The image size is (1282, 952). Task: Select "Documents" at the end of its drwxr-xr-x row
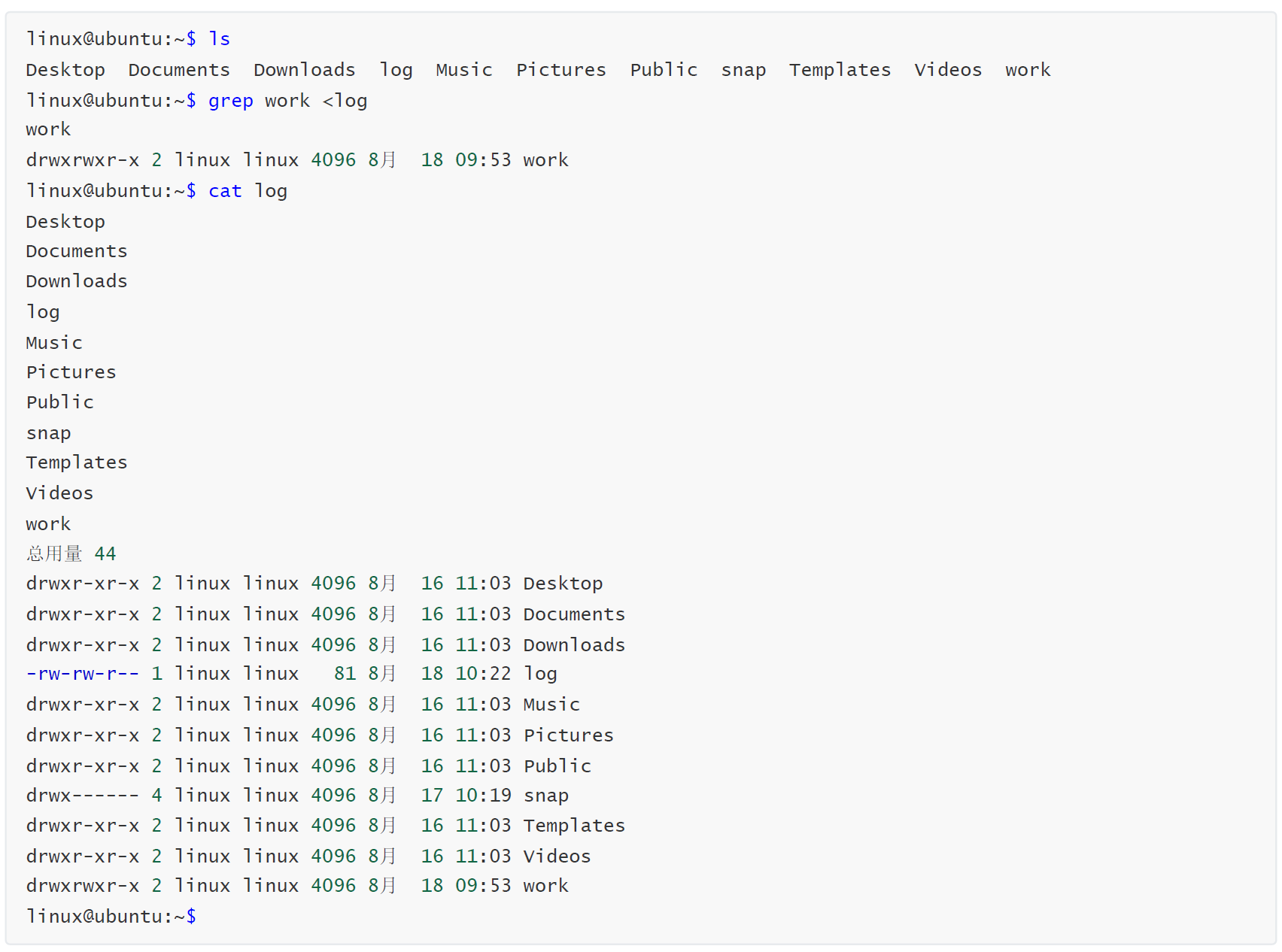(574, 614)
